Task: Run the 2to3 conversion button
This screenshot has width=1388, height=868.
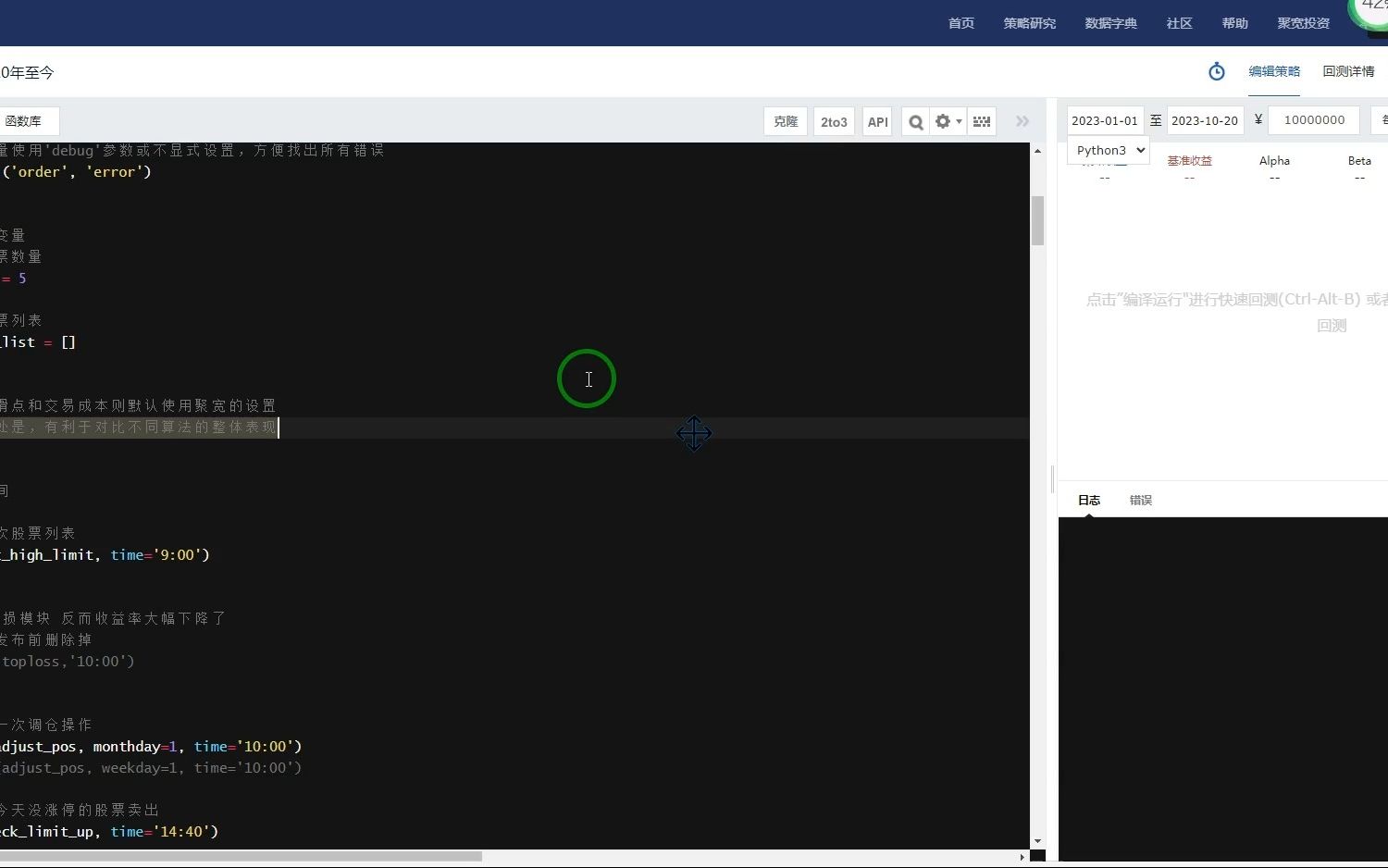Action: tap(834, 121)
